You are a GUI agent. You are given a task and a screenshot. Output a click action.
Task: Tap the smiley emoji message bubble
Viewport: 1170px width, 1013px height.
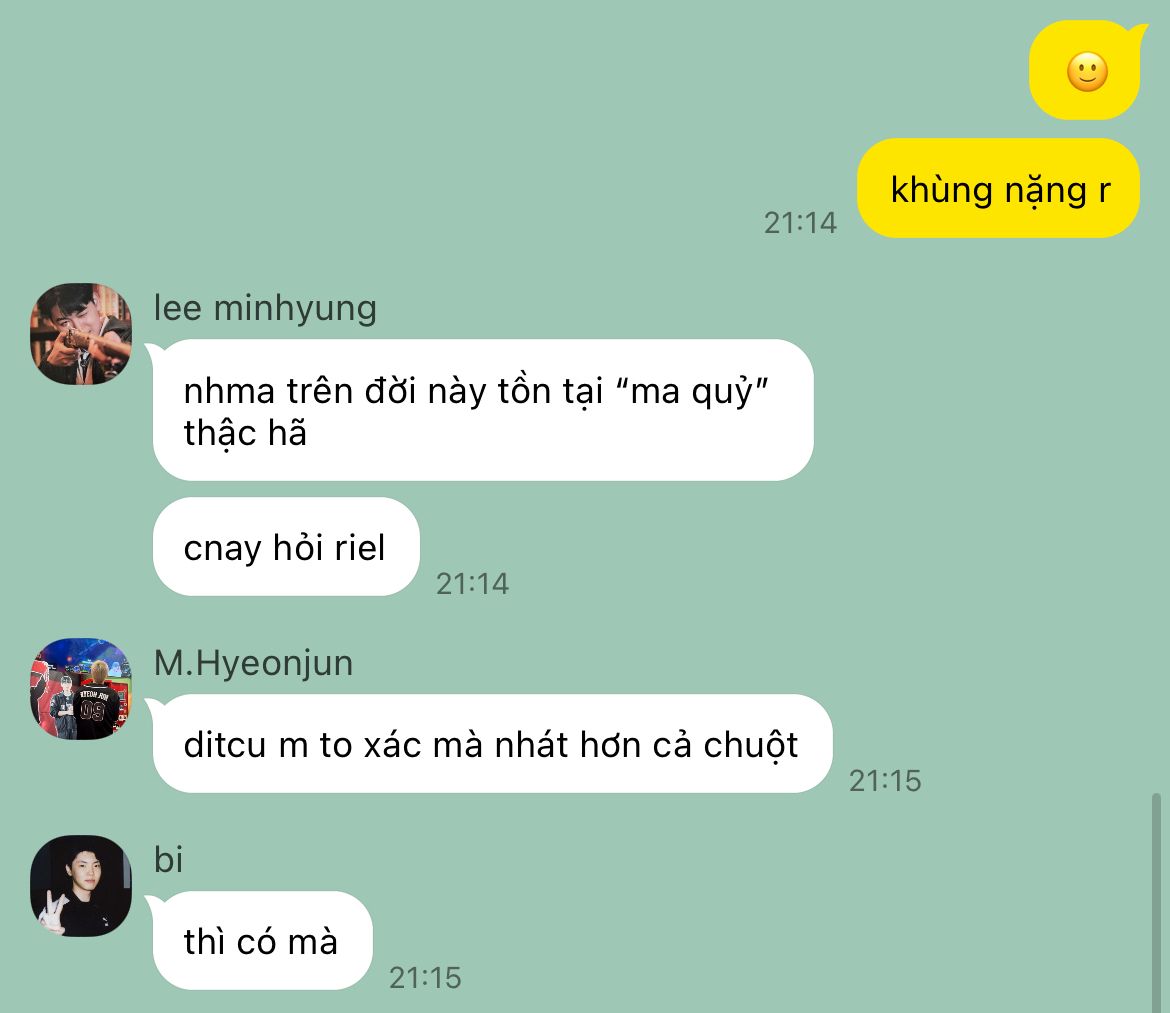coord(1087,70)
